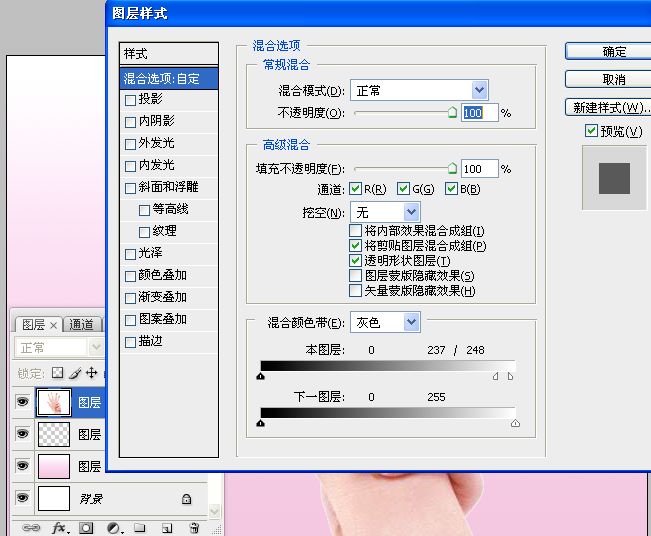
Task: Click the Layers panel scrollbar down arrow
Action: [215, 511]
